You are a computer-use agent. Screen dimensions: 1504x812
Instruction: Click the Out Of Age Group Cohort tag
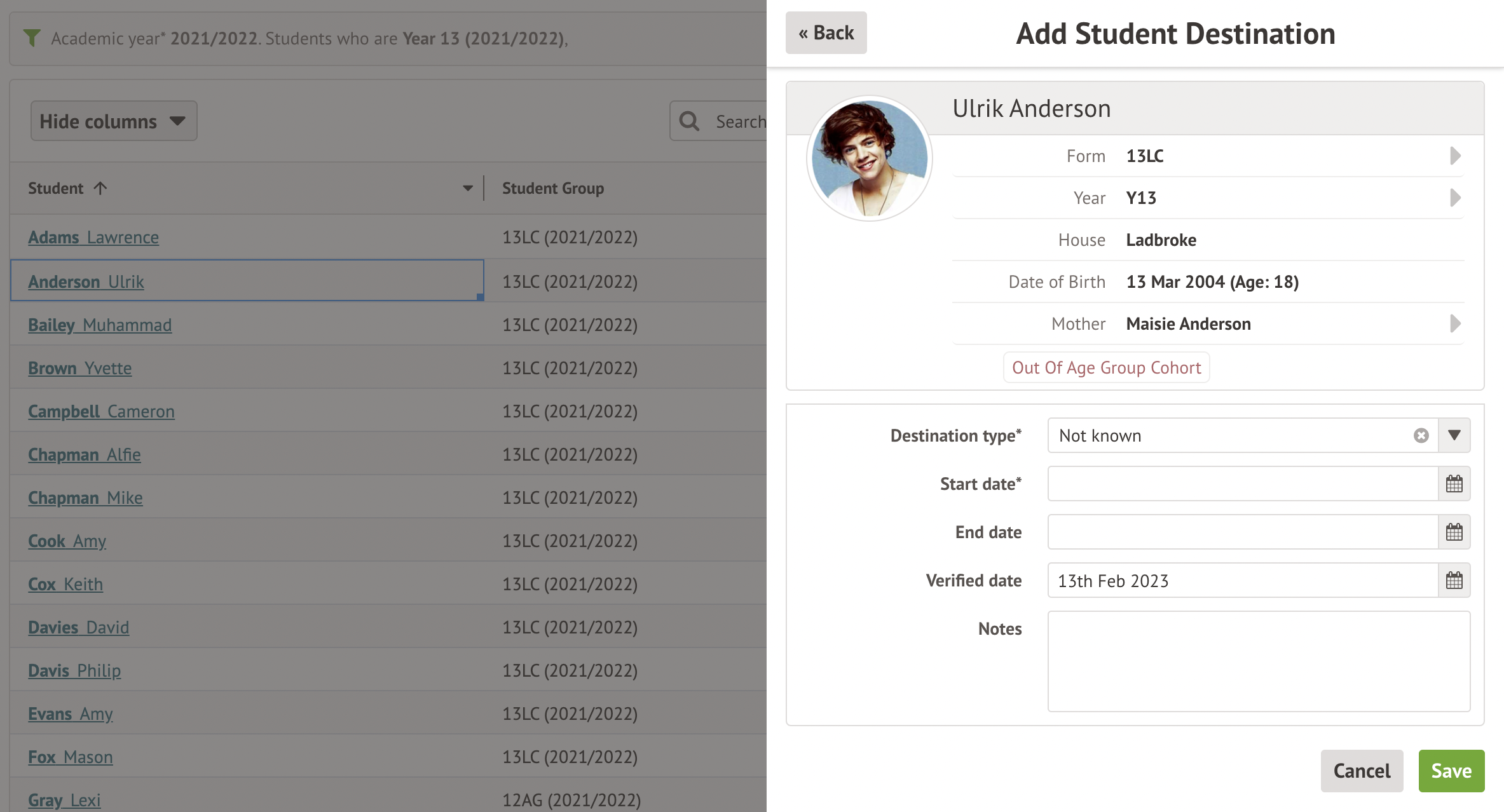tap(1106, 368)
